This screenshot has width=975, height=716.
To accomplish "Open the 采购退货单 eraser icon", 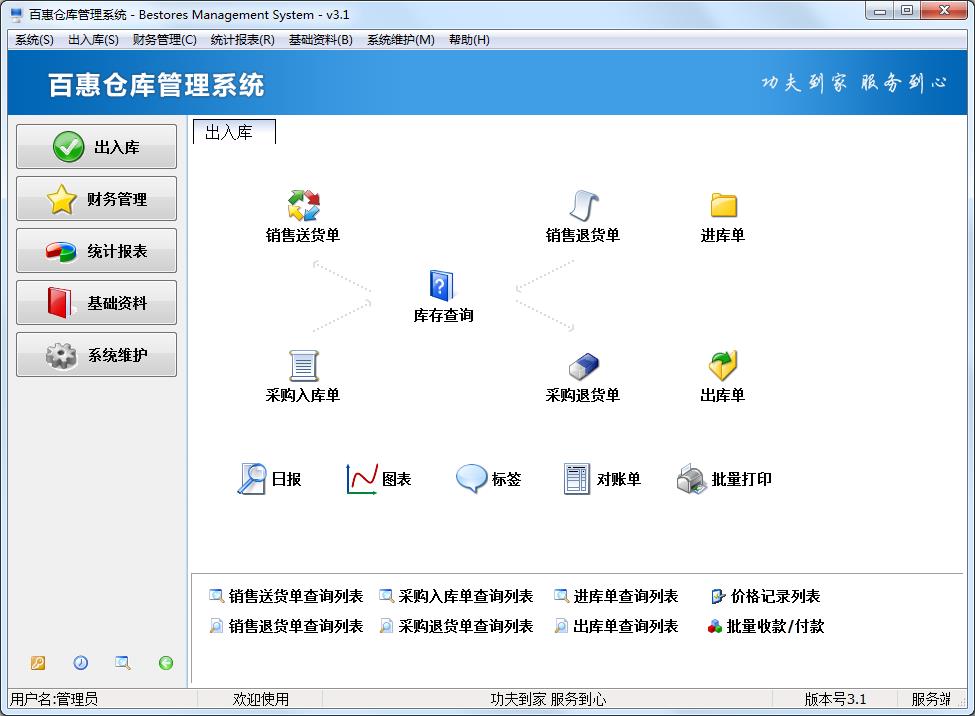I will tap(584, 366).
